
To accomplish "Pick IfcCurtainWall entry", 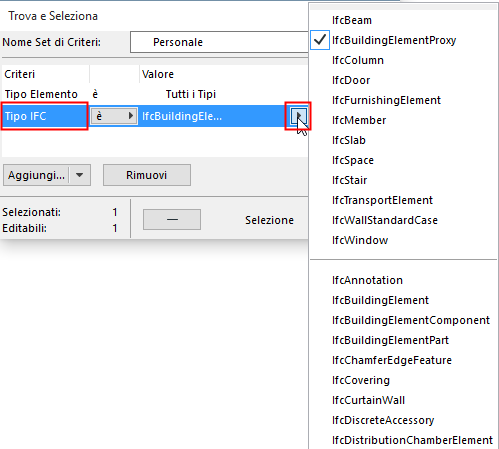I will click(403, 400).
